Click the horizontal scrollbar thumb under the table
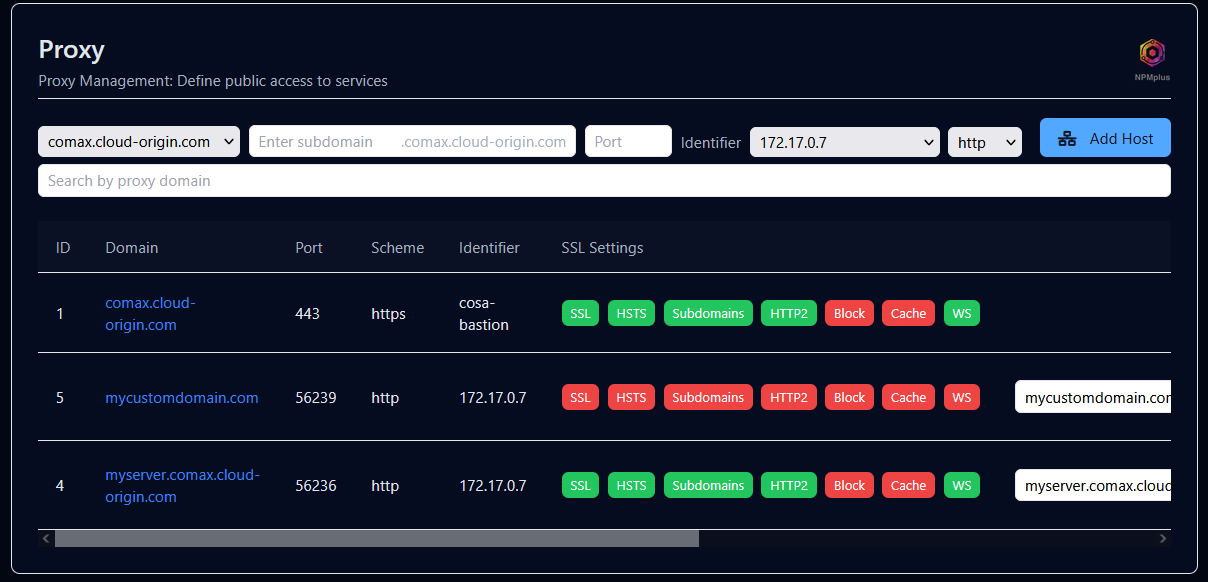Viewport: 1208px width, 582px height. [x=377, y=538]
